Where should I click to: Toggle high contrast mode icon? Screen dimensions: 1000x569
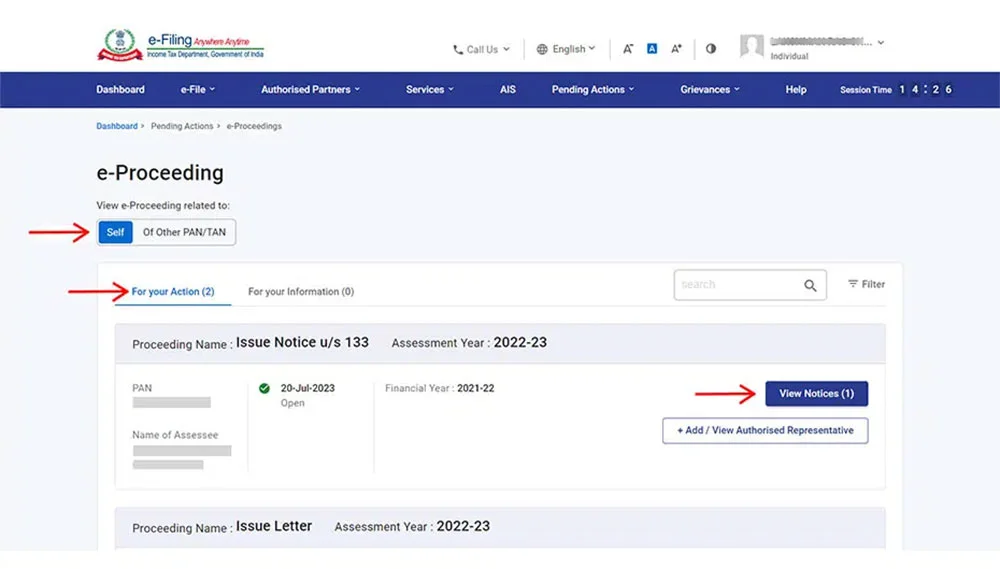tap(711, 48)
